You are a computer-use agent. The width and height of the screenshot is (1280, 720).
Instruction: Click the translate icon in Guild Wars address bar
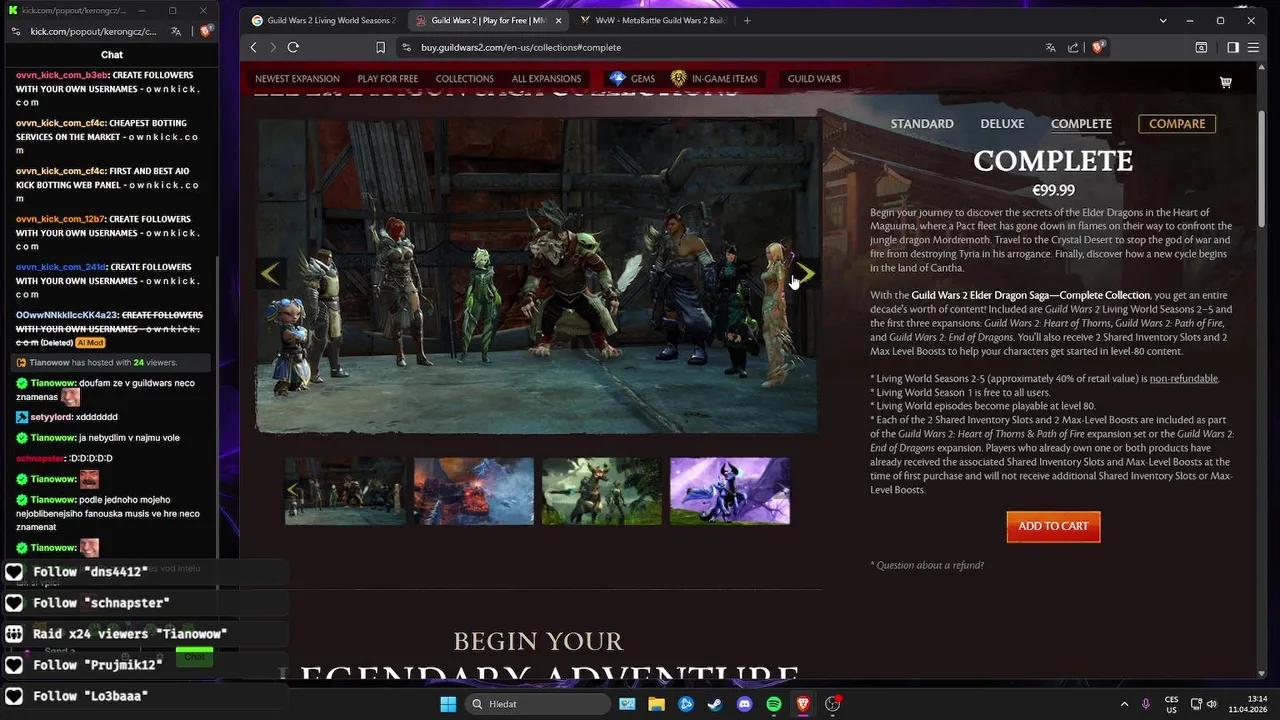click(1050, 47)
